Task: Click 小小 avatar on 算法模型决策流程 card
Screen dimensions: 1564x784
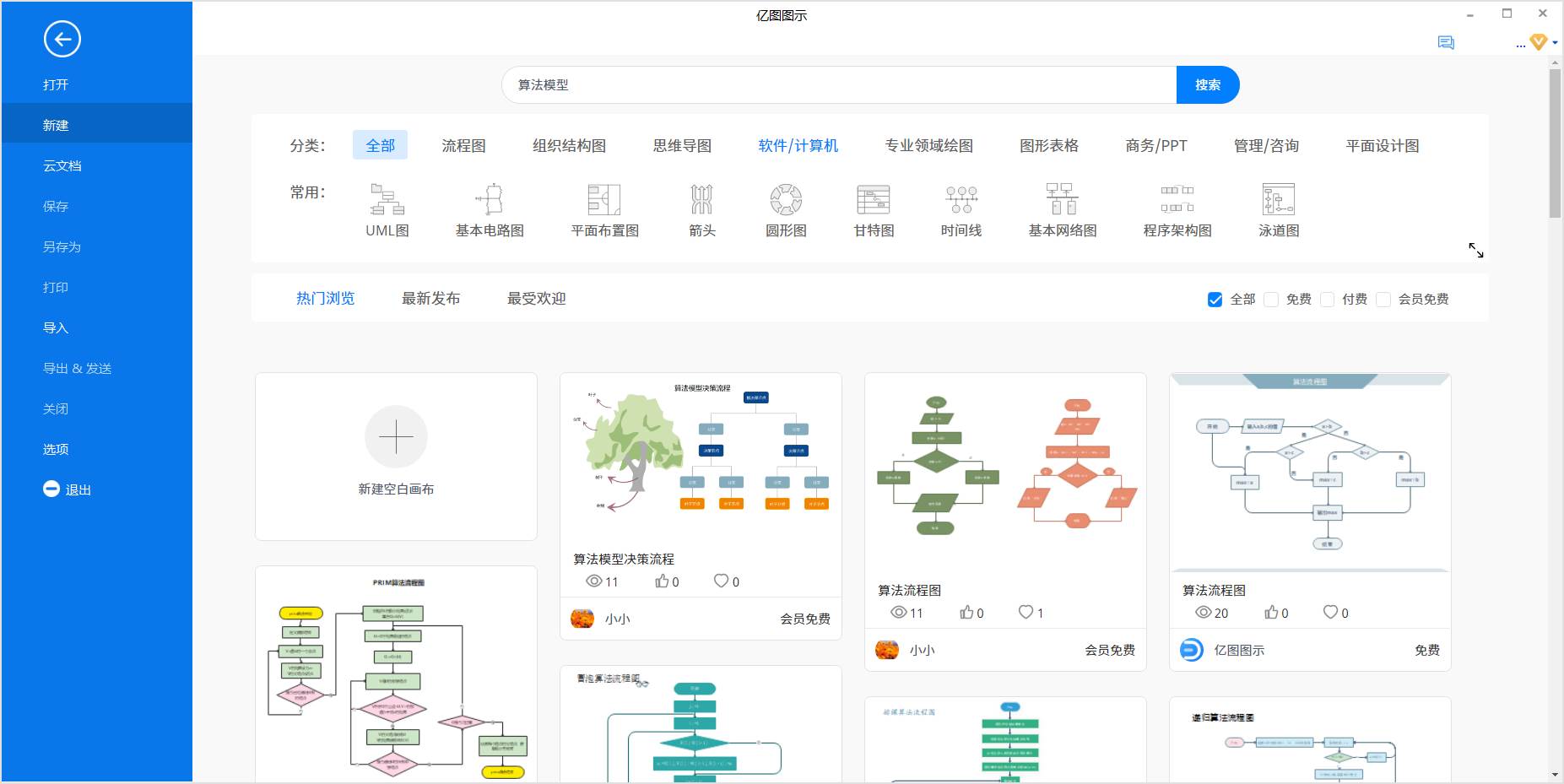Action: coord(582,619)
